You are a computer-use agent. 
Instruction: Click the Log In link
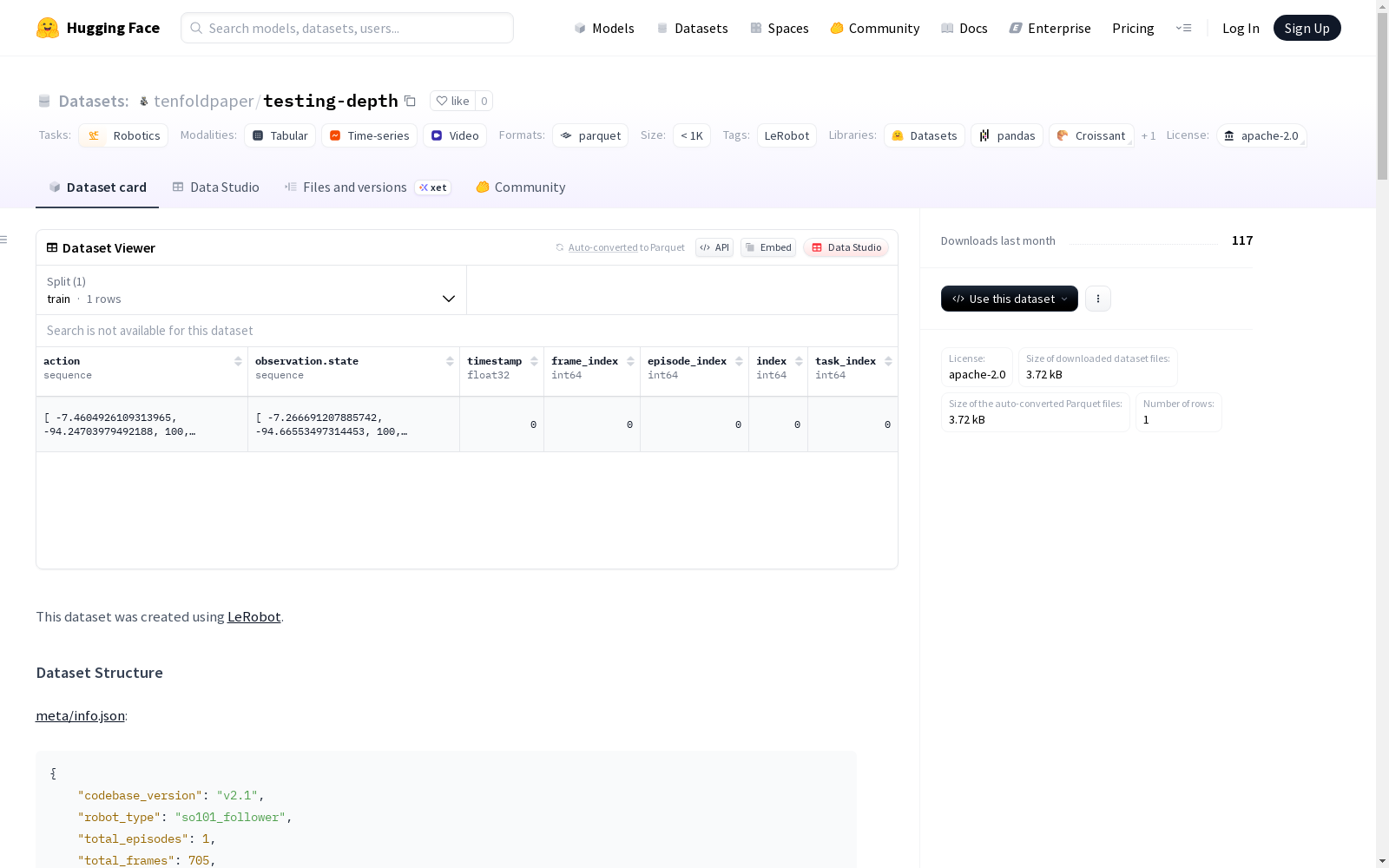pyautogui.click(x=1241, y=28)
